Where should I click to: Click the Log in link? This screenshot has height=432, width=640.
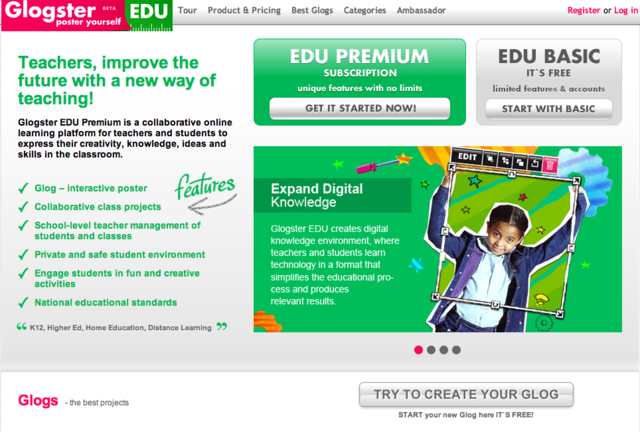[626, 10]
